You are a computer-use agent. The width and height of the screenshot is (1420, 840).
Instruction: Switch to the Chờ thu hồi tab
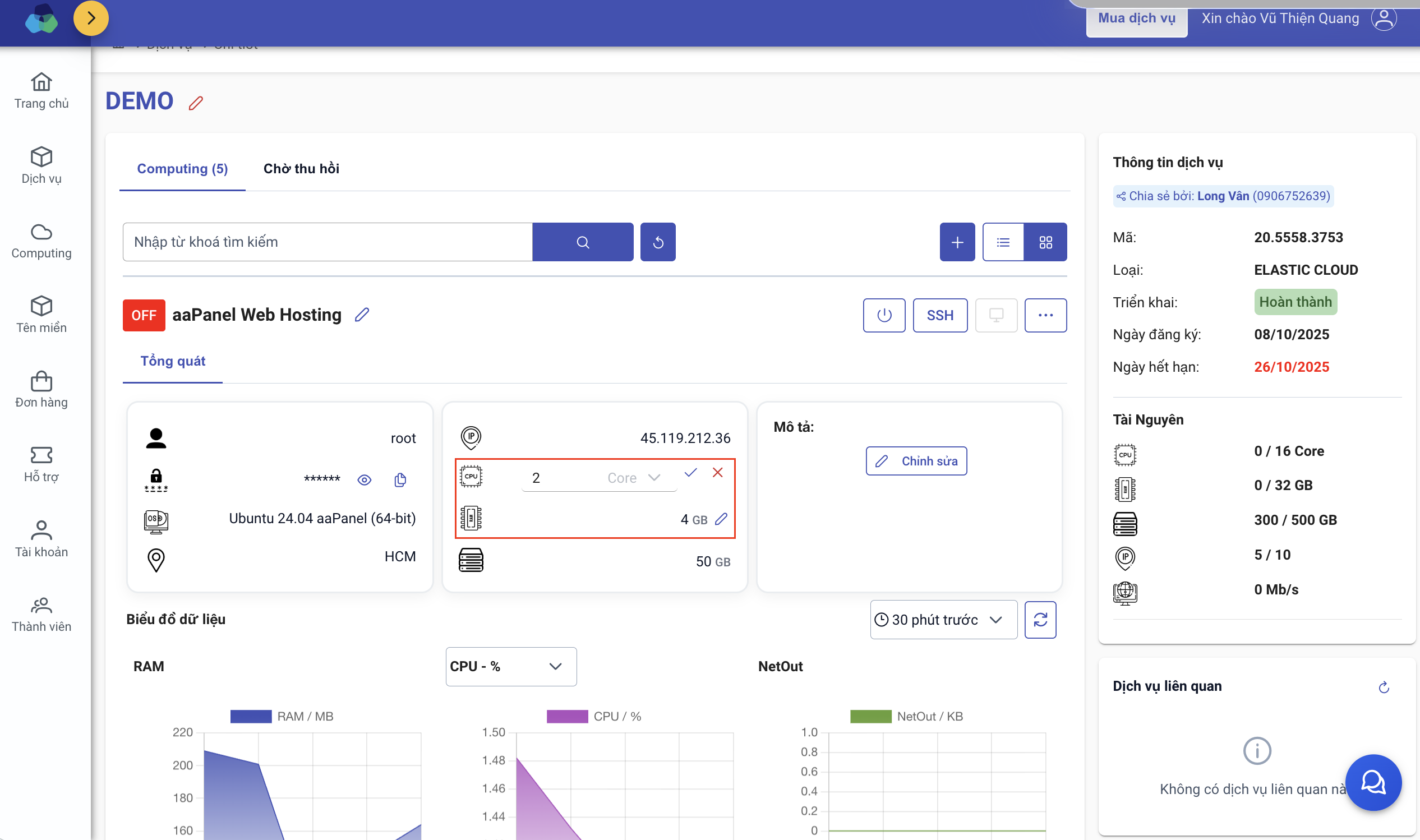click(x=301, y=169)
